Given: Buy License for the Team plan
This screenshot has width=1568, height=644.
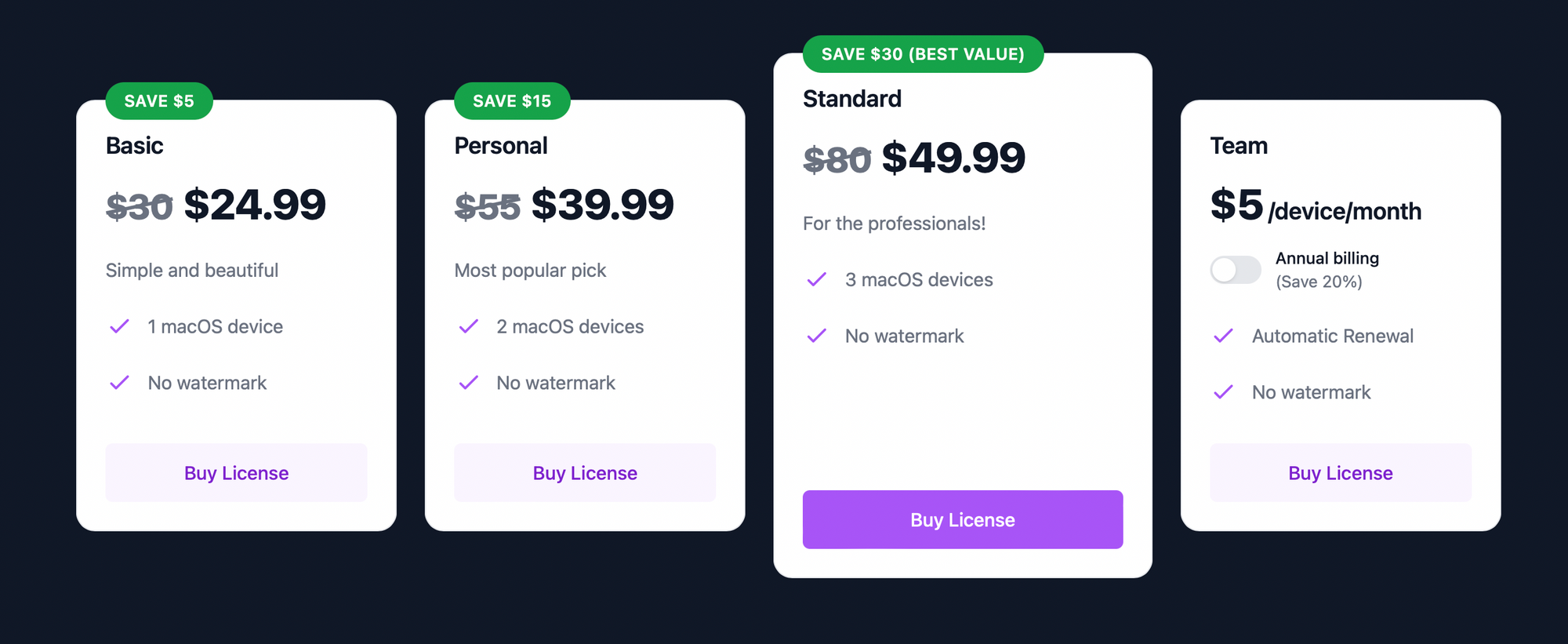Looking at the screenshot, I should coord(1341,473).
